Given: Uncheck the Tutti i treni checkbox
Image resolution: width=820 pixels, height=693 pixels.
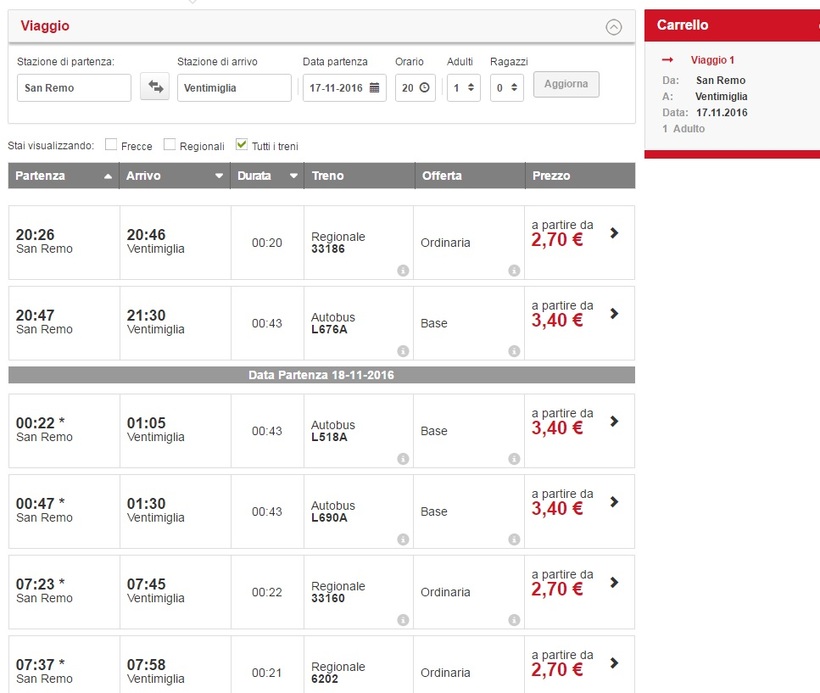Looking at the screenshot, I should click(x=241, y=145).
